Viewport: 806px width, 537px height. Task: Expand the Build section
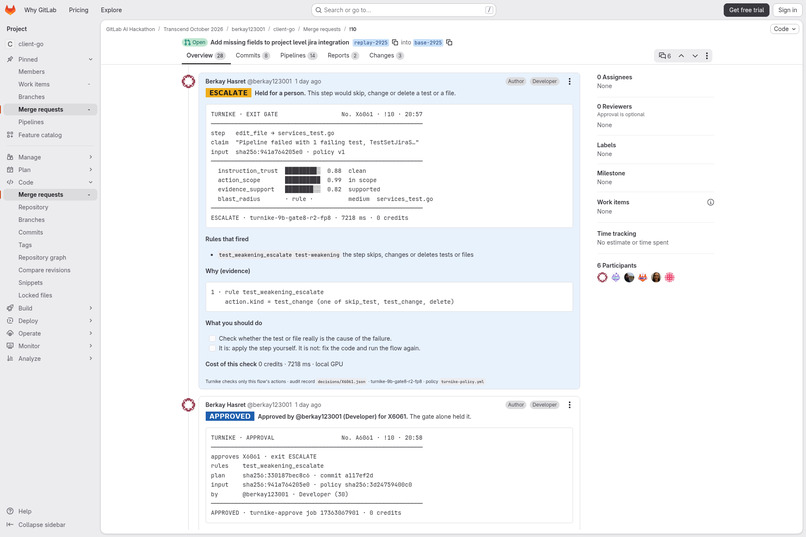point(90,308)
